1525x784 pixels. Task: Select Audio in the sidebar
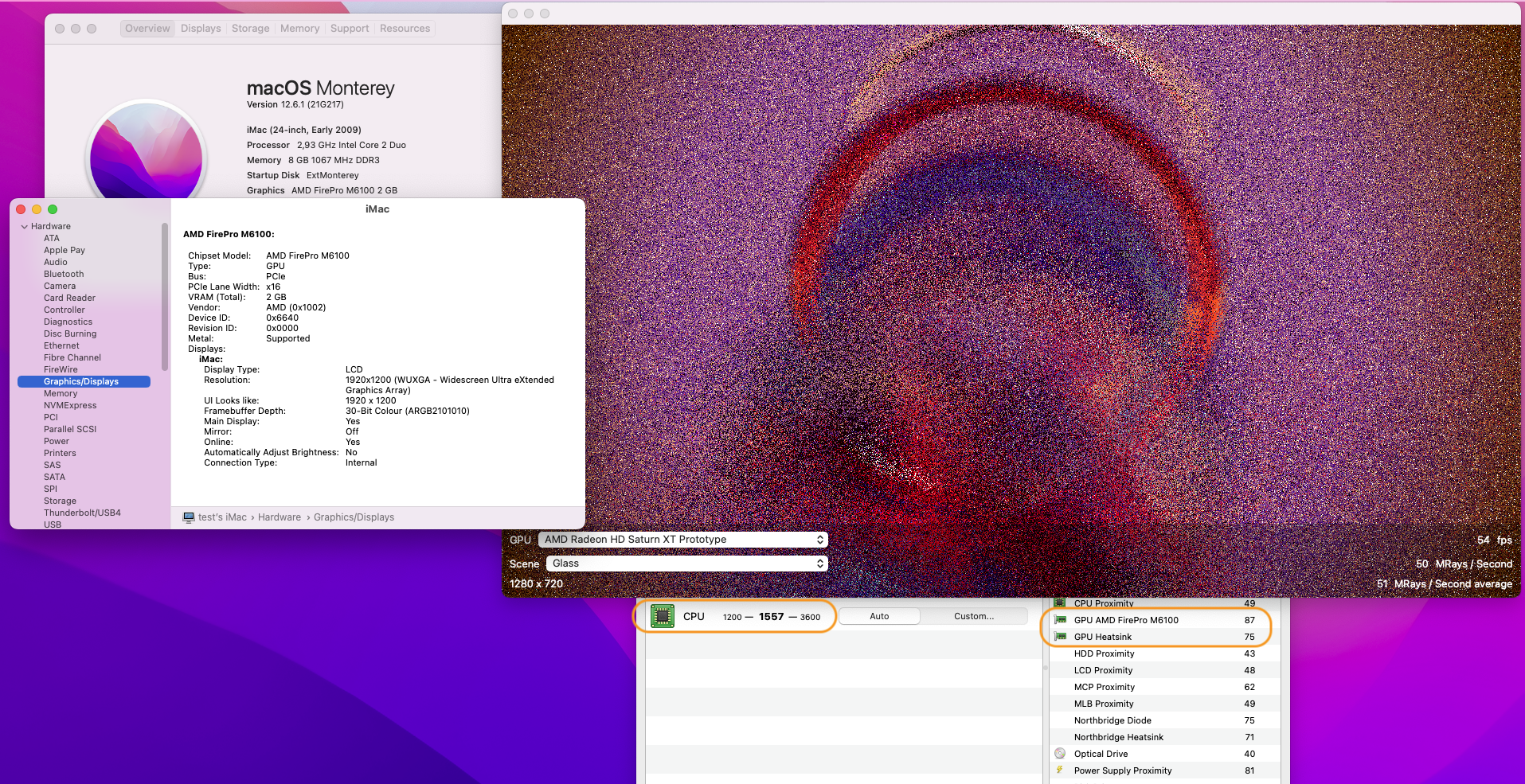coord(56,263)
